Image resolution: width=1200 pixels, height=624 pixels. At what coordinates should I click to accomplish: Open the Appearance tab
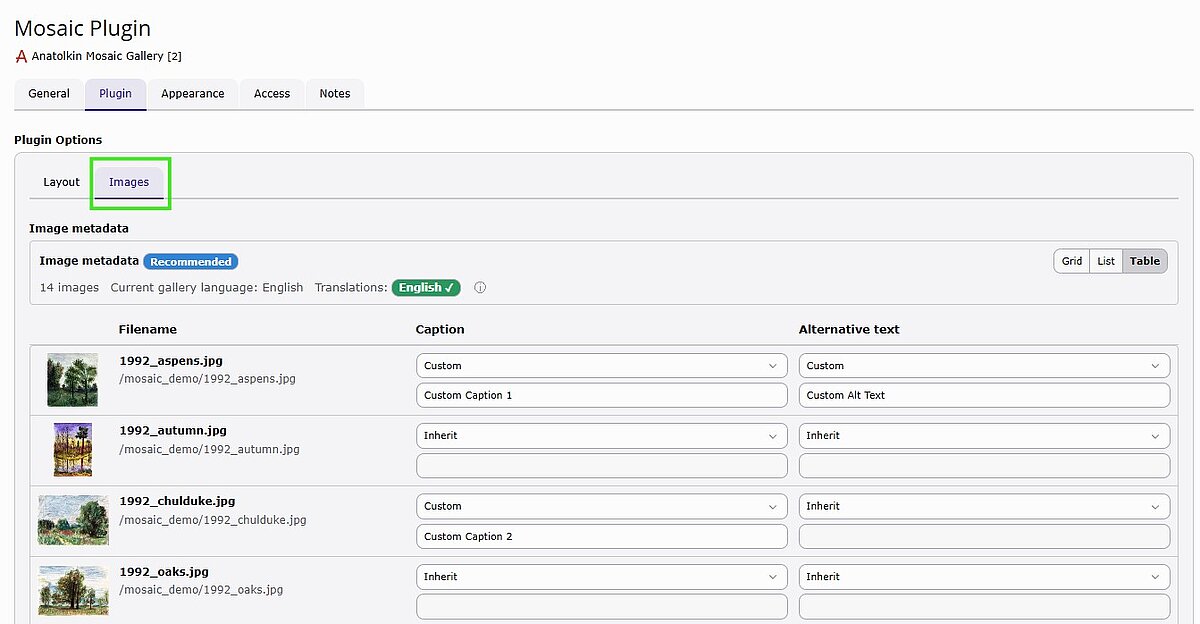(193, 94)
